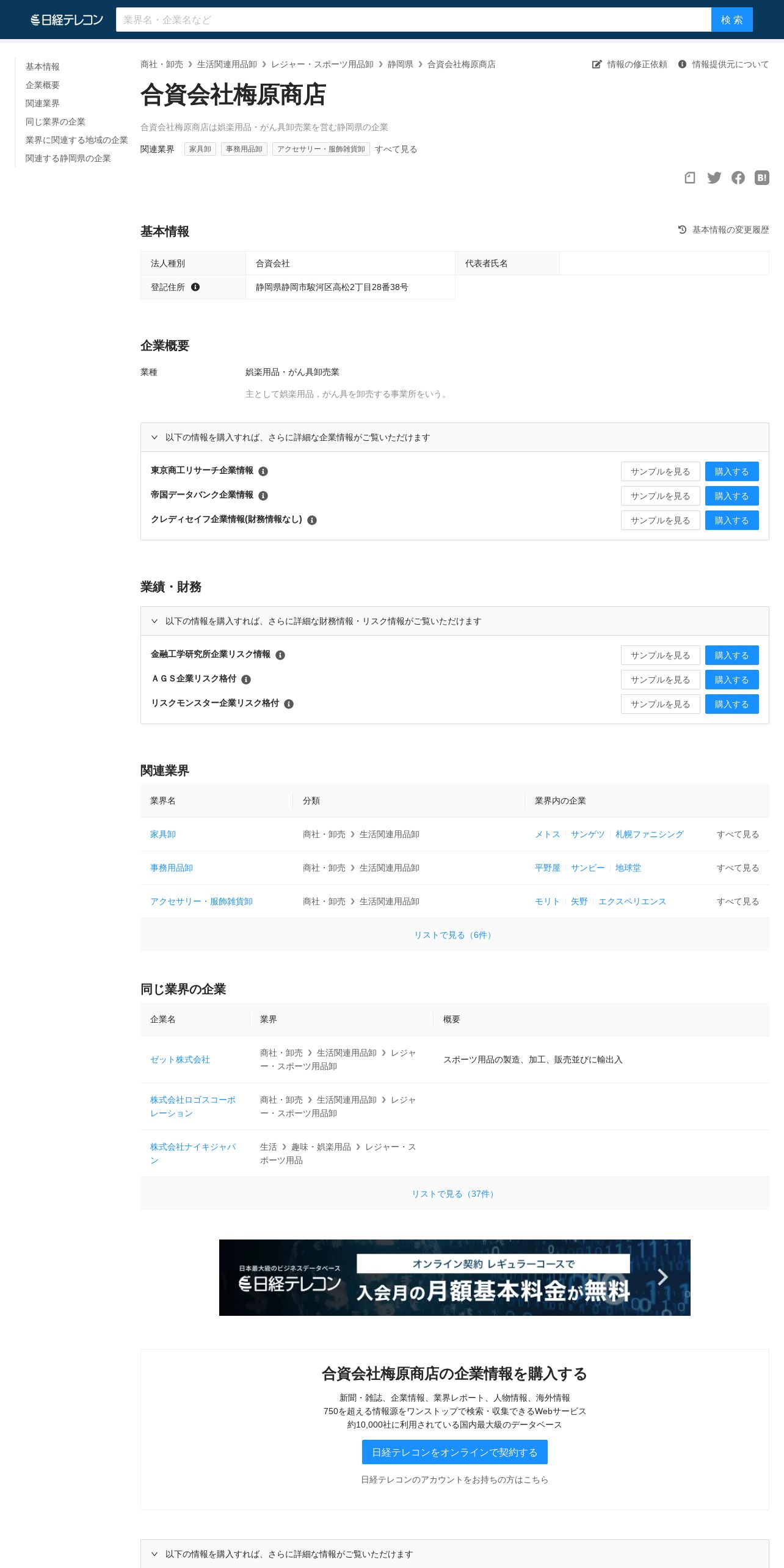Viewport: 784px width, 1568px height.
Task: Click info icon next to リスクモンスター企業リスク格付
Action: pyautogui.click(x=289, y=704)
